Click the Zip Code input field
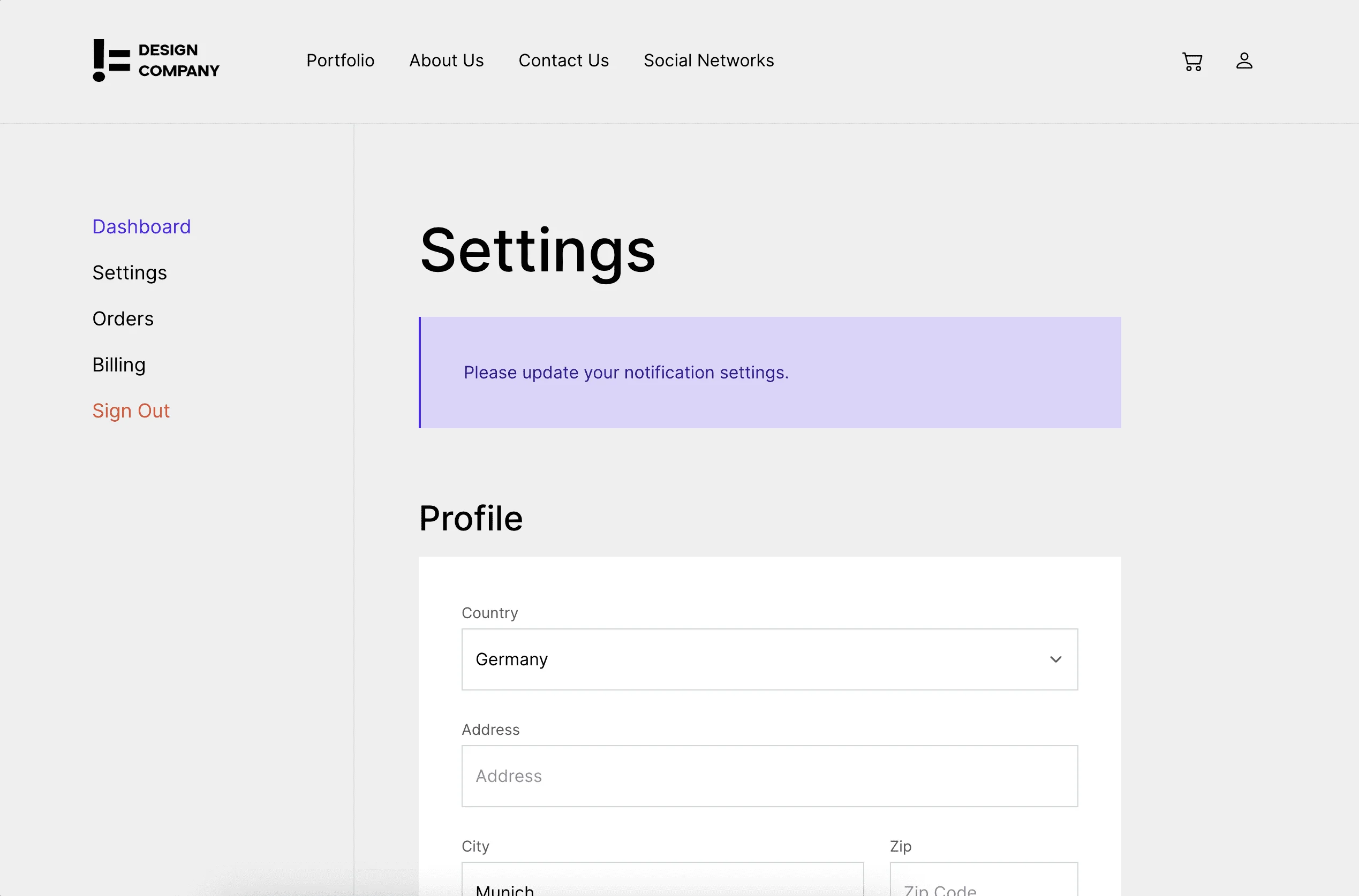 click(x=984, y=879)
